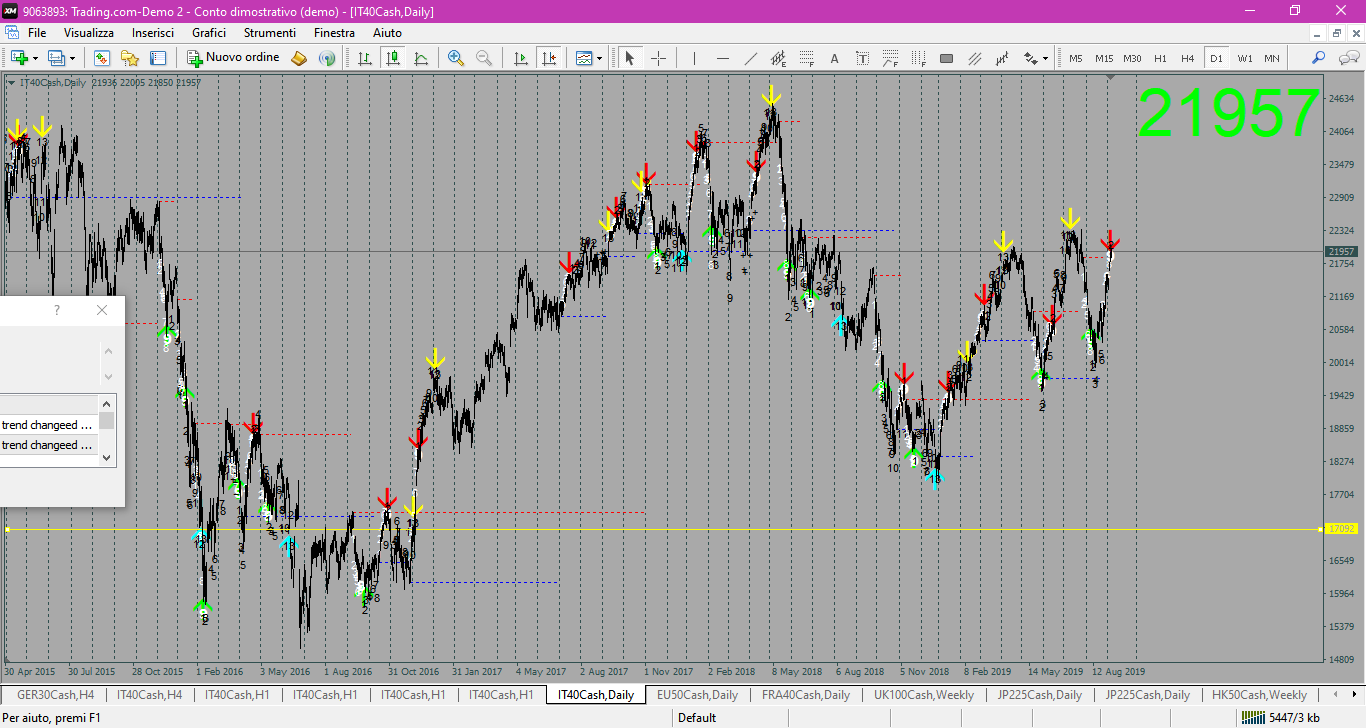Toggle chart shift button
Image resolution: width=1366 pixels, height=728 pixels.
[548, 58]
